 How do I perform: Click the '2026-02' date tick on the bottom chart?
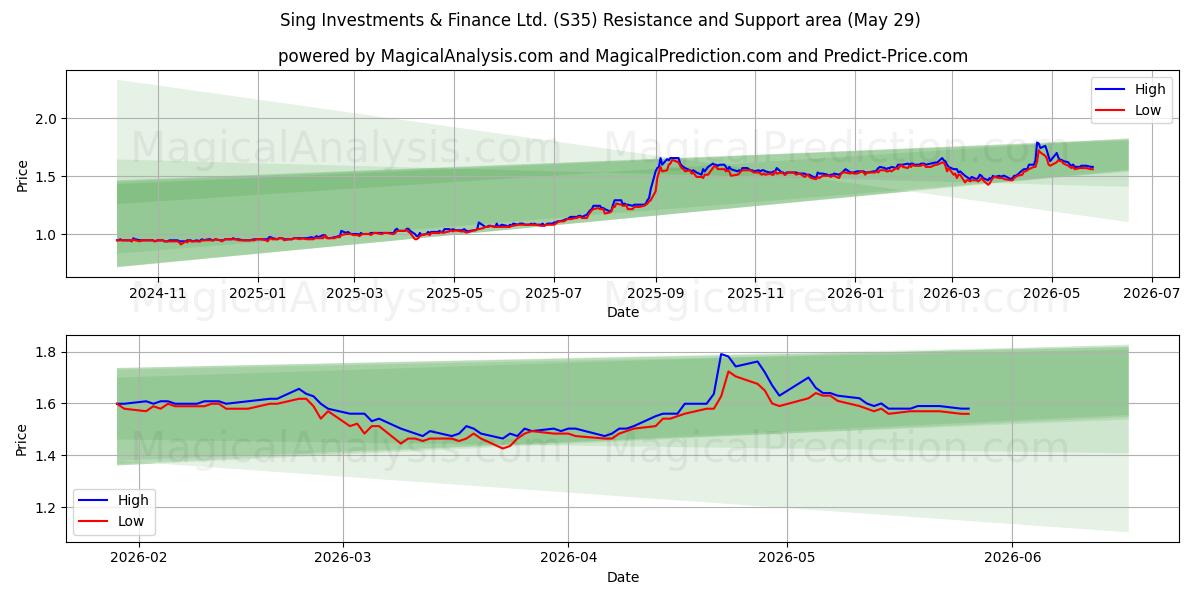coord(138,559)
